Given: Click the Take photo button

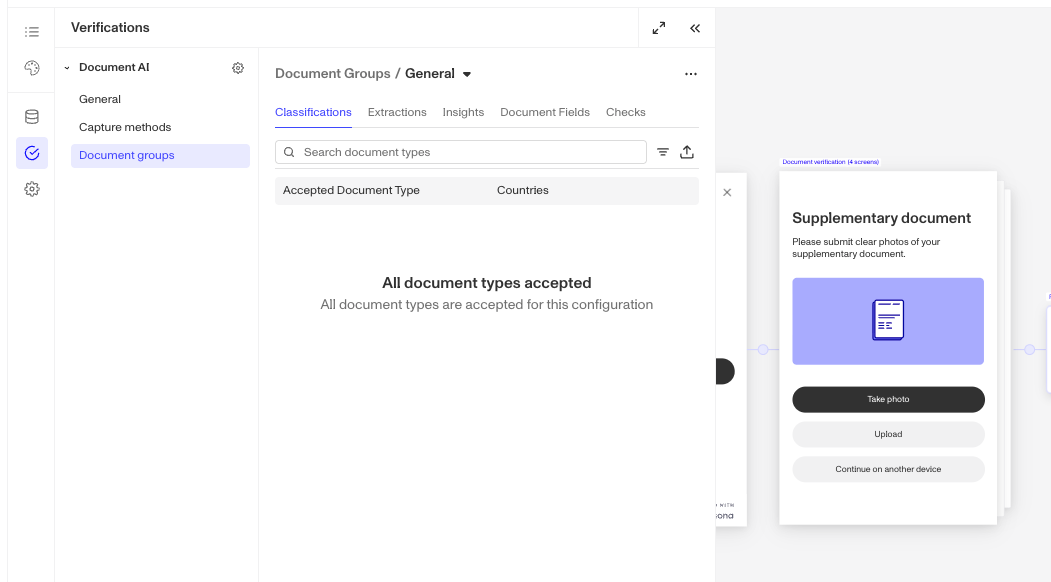Looking at the screenshot, I should (x=888, y=399).
